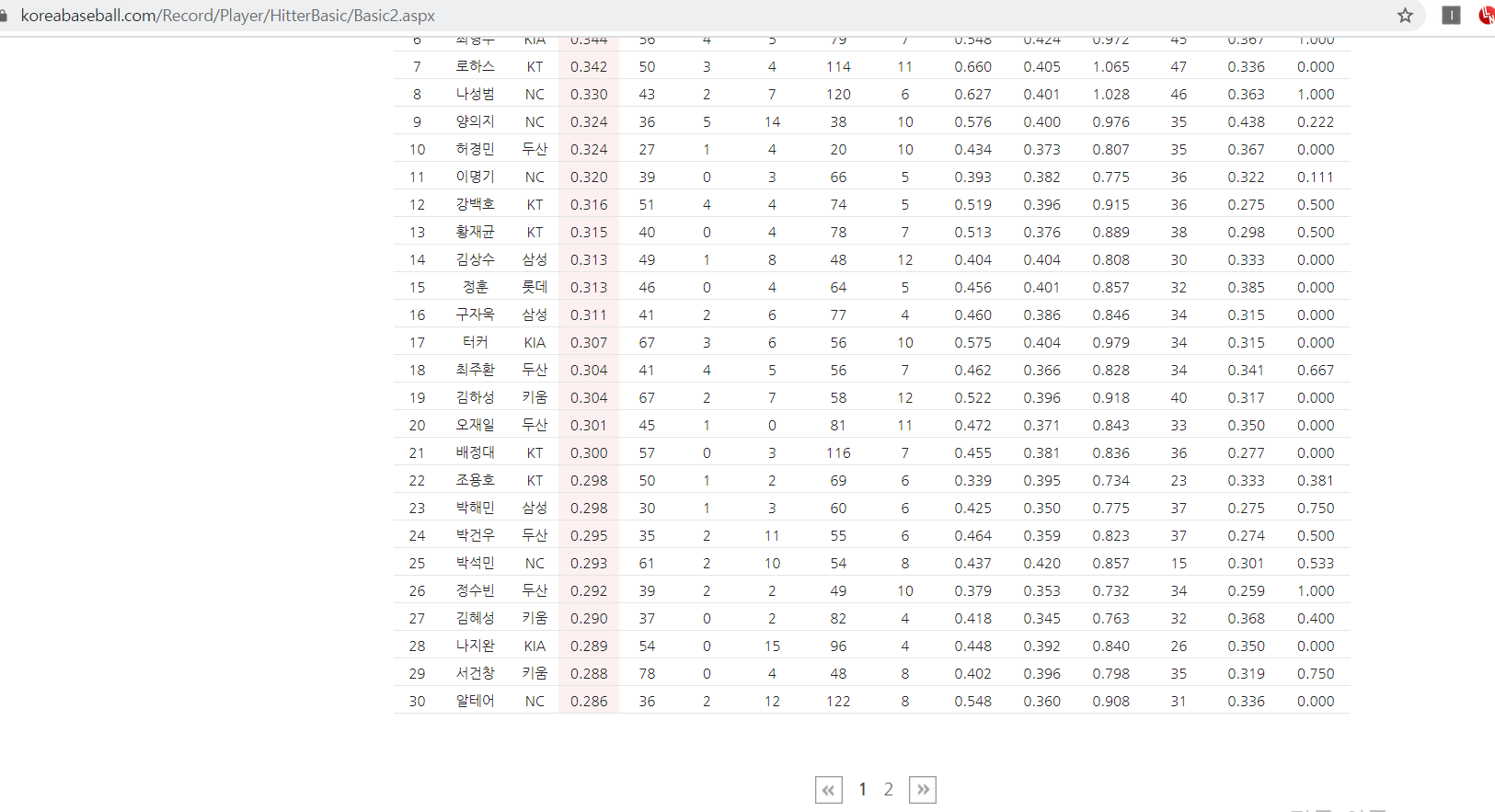The image size is (1495, 812).
Task: Click player name 로하스 in row 7
Action: click(x=476, y=66)
